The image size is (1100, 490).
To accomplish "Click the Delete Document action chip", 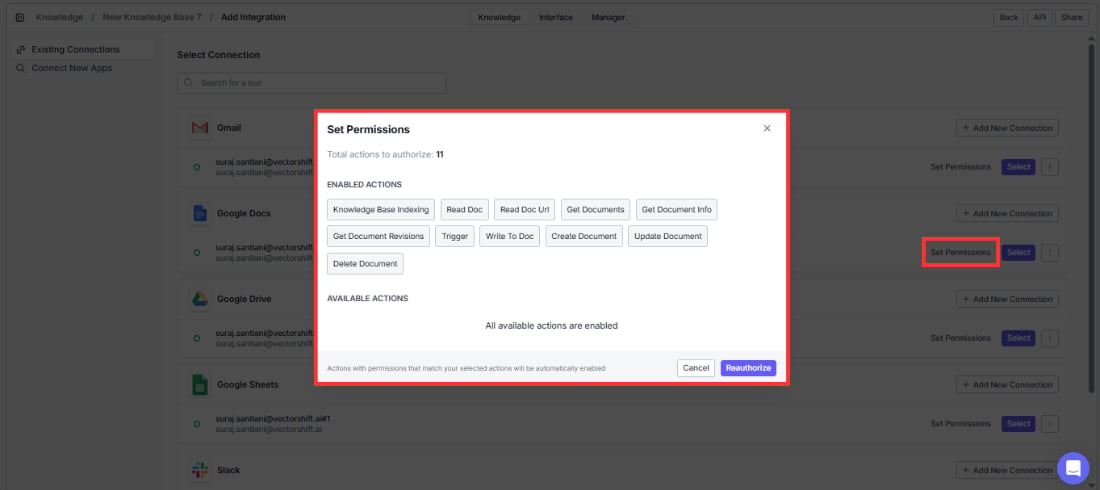I will click(365, 264).
